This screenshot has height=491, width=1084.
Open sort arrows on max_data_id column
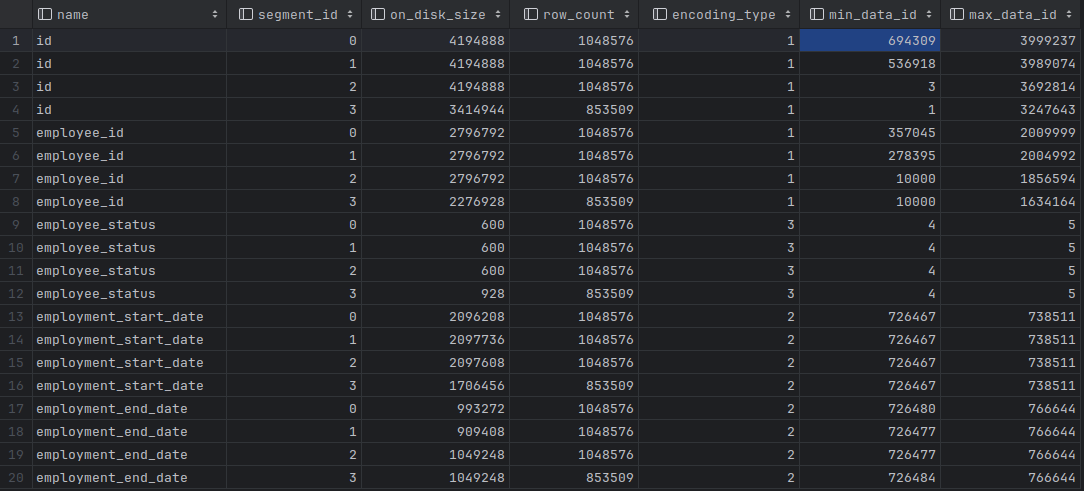coord(1069,14)
